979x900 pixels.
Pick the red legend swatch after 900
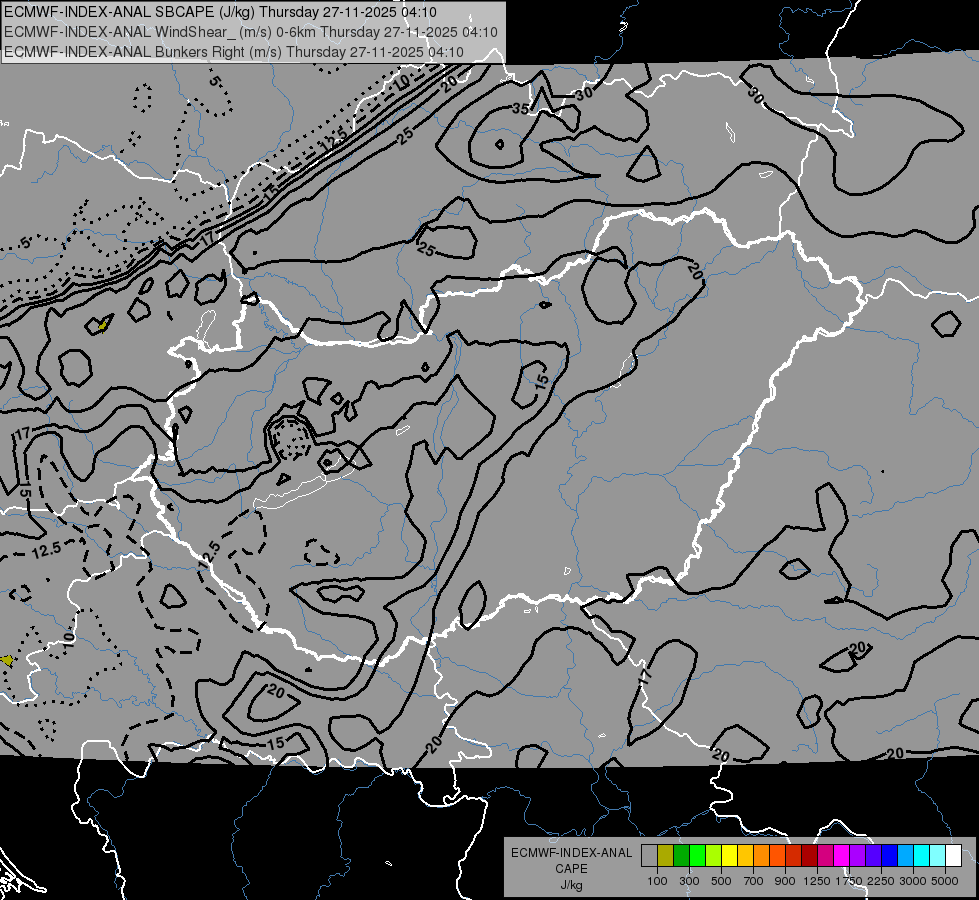coord(794,855)
